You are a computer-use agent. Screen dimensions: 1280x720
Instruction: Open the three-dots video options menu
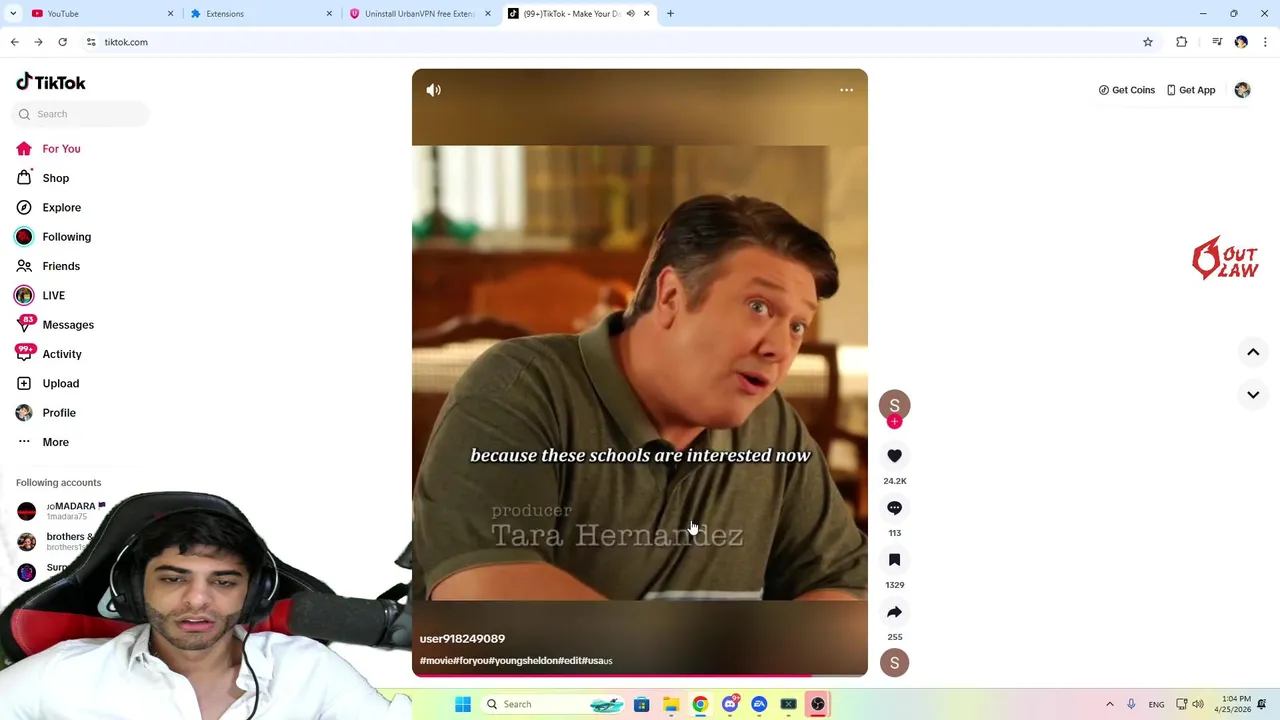pyautogui.click(x=846, y=90)
